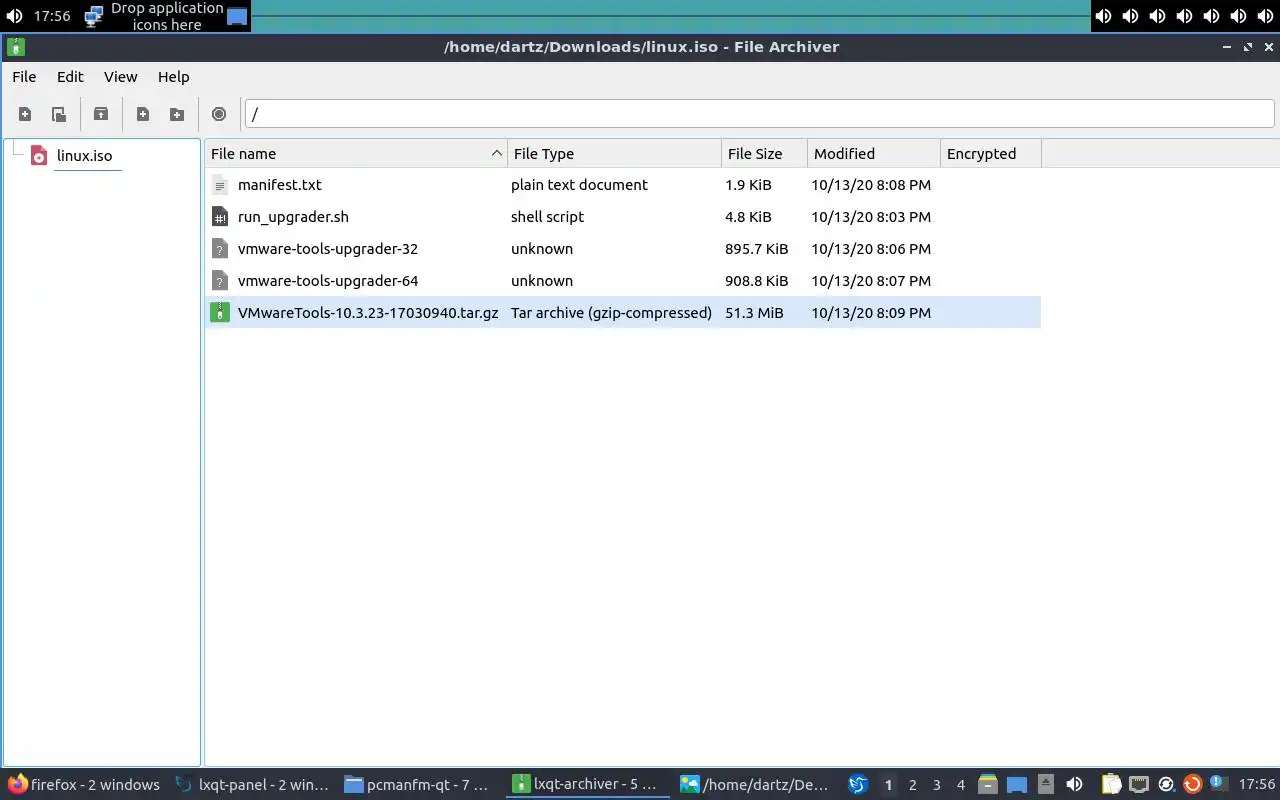Switch to virtual desktop 2
Image resolution: width=1280 pixels, height=800 pixels.
[x=912, y=785]
